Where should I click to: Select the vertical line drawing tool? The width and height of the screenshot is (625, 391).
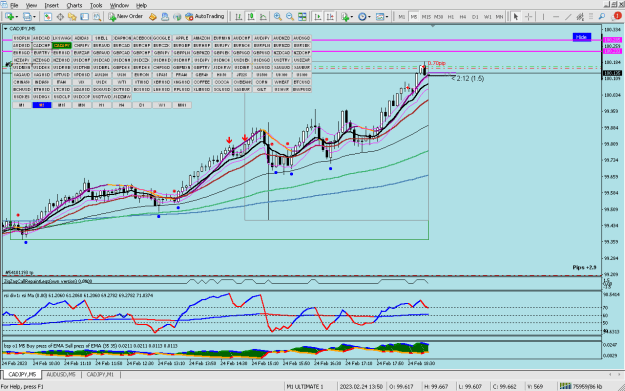(x=543, y=17)
